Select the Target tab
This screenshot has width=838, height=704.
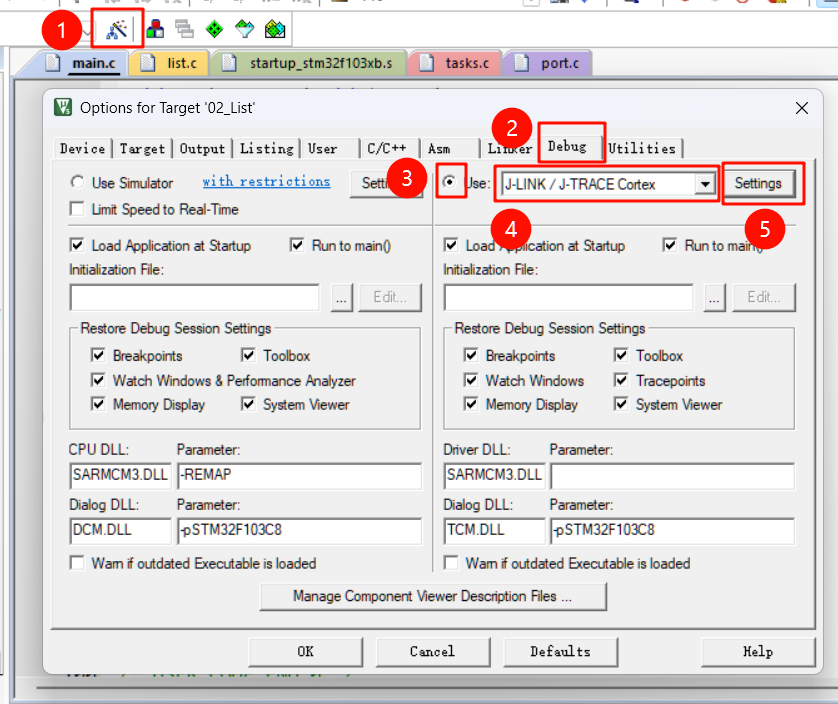coord(142,148)
